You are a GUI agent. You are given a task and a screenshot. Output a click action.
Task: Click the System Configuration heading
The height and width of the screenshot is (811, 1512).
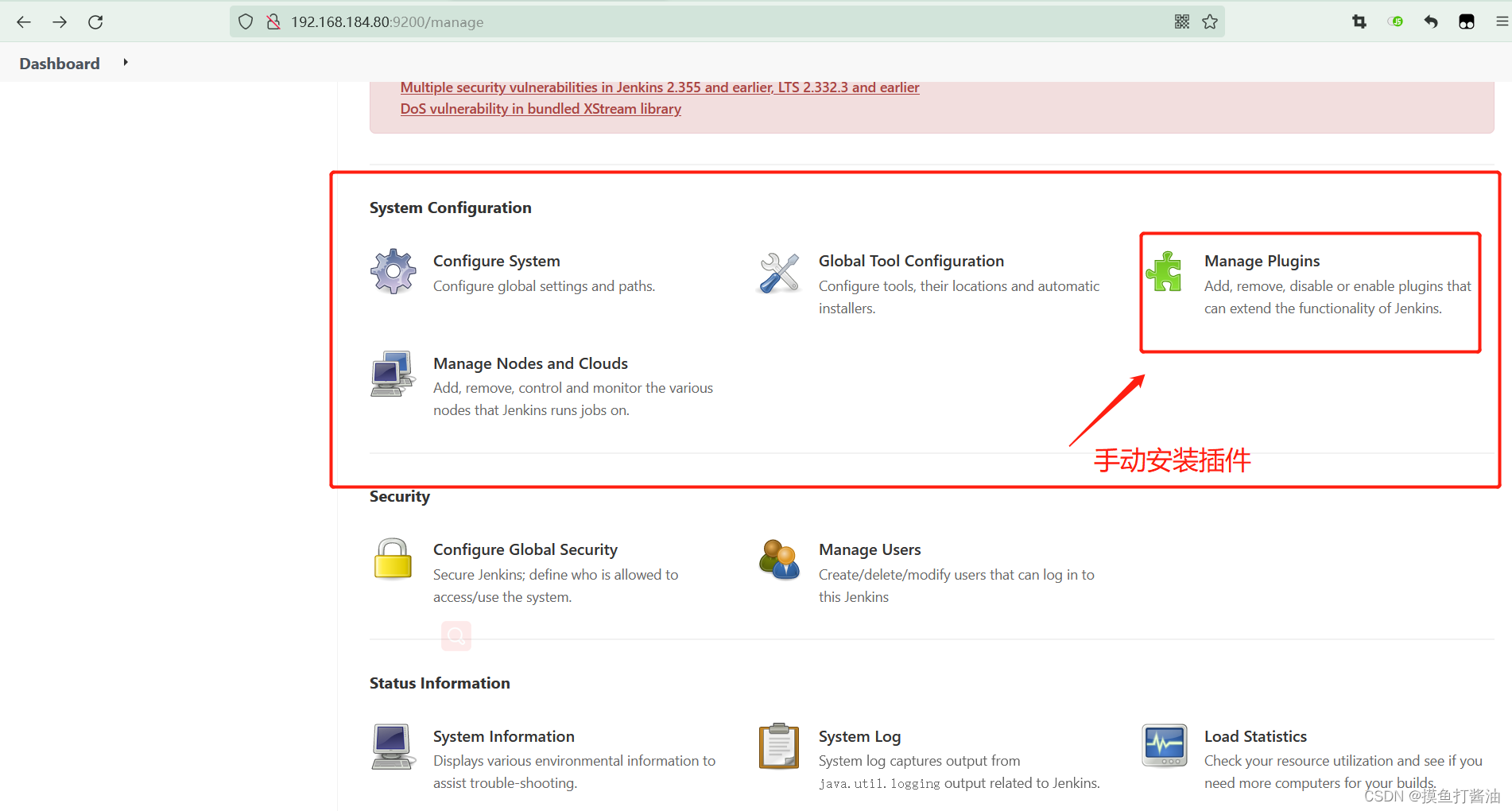tap(450, 208)
